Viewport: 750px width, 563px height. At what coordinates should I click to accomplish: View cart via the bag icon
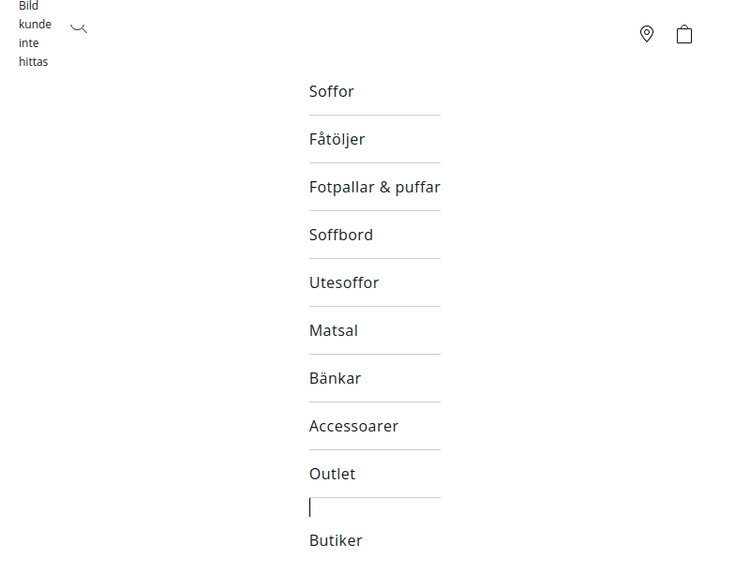pos(684,34)
